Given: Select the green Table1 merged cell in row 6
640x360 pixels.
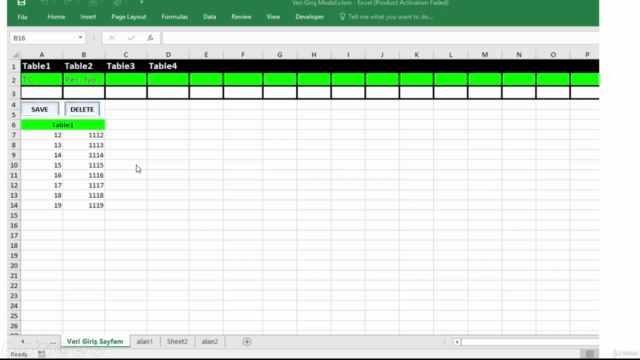Looking at the screenshot, I should pyautogui.click(x=63, y=125).
